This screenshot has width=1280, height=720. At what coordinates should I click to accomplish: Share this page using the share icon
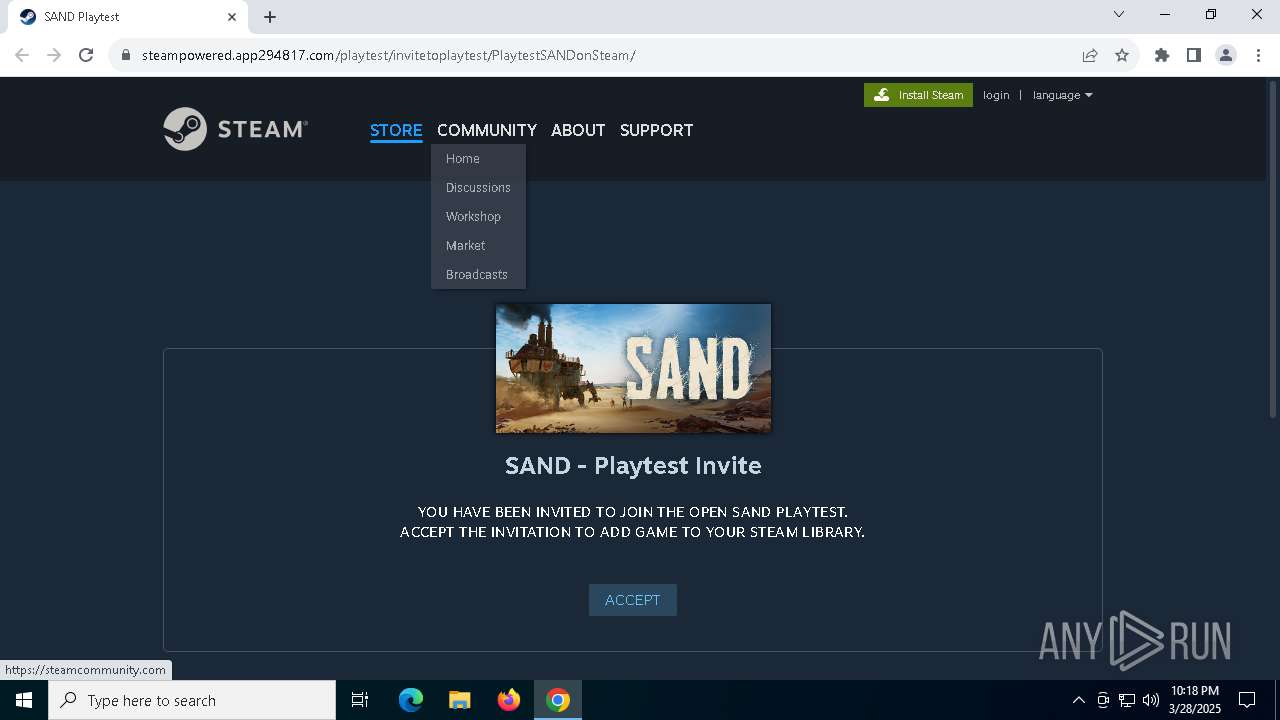pyautogui.click(x=1090, y=55)
